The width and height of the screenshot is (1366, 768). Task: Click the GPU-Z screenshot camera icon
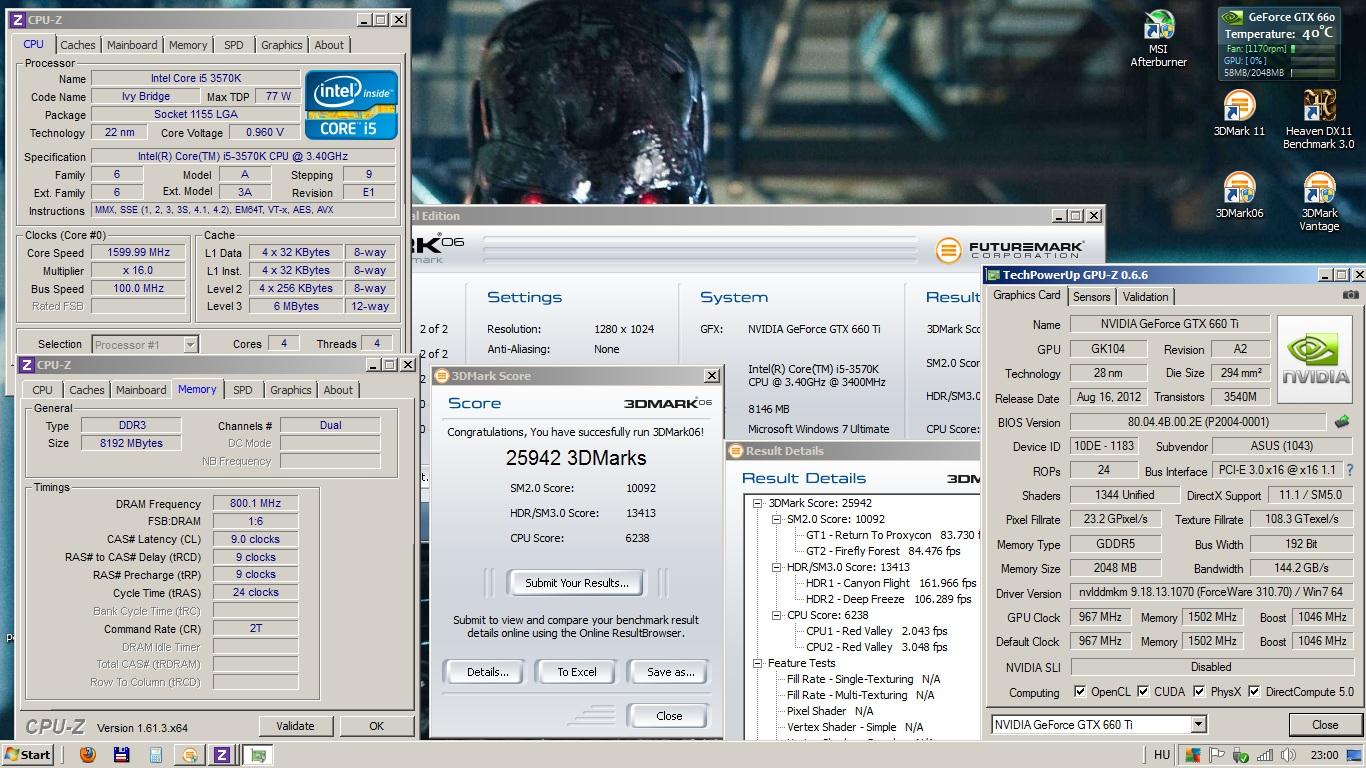click(x=1350, y=295)
